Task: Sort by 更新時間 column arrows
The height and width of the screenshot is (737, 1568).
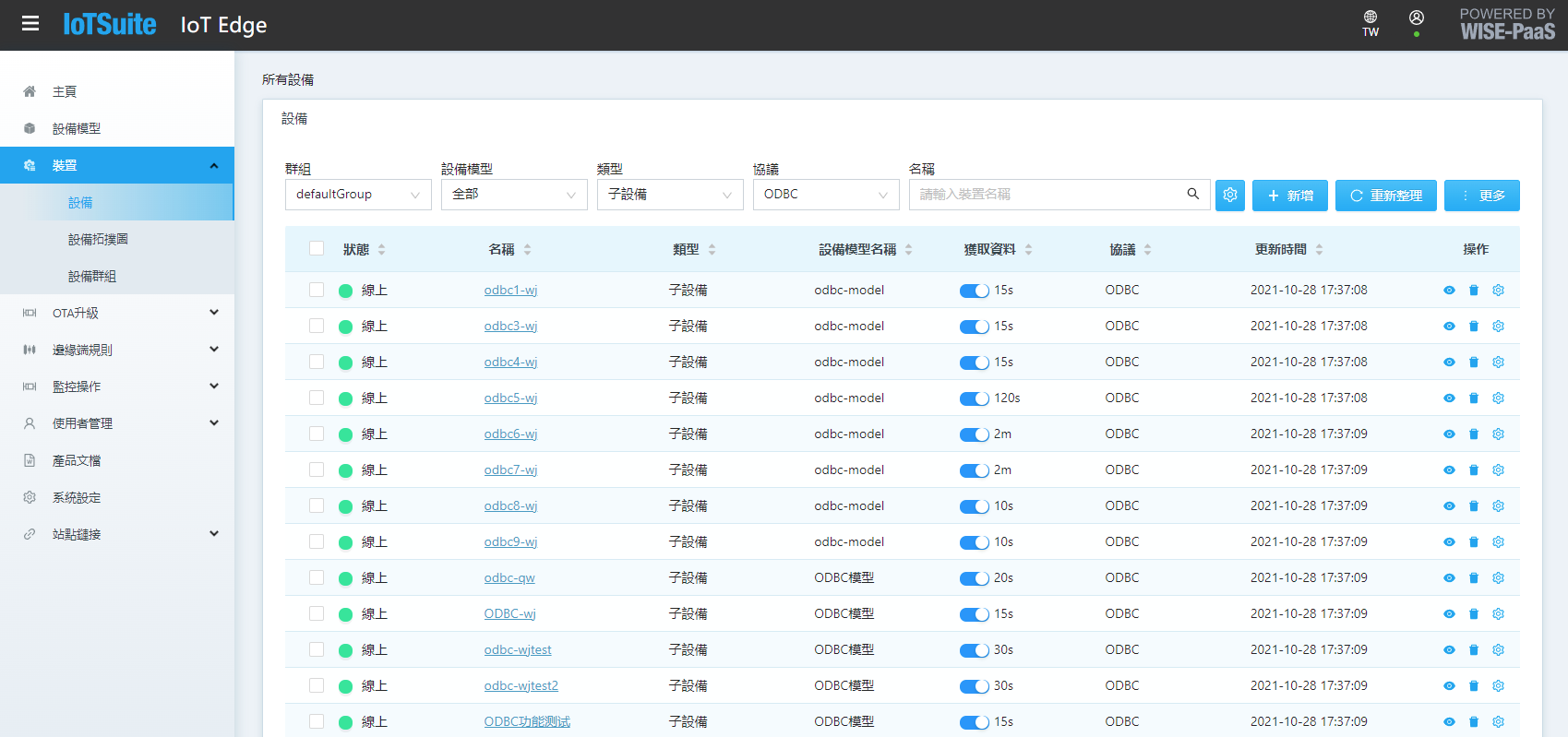Action: (1320, 249)
